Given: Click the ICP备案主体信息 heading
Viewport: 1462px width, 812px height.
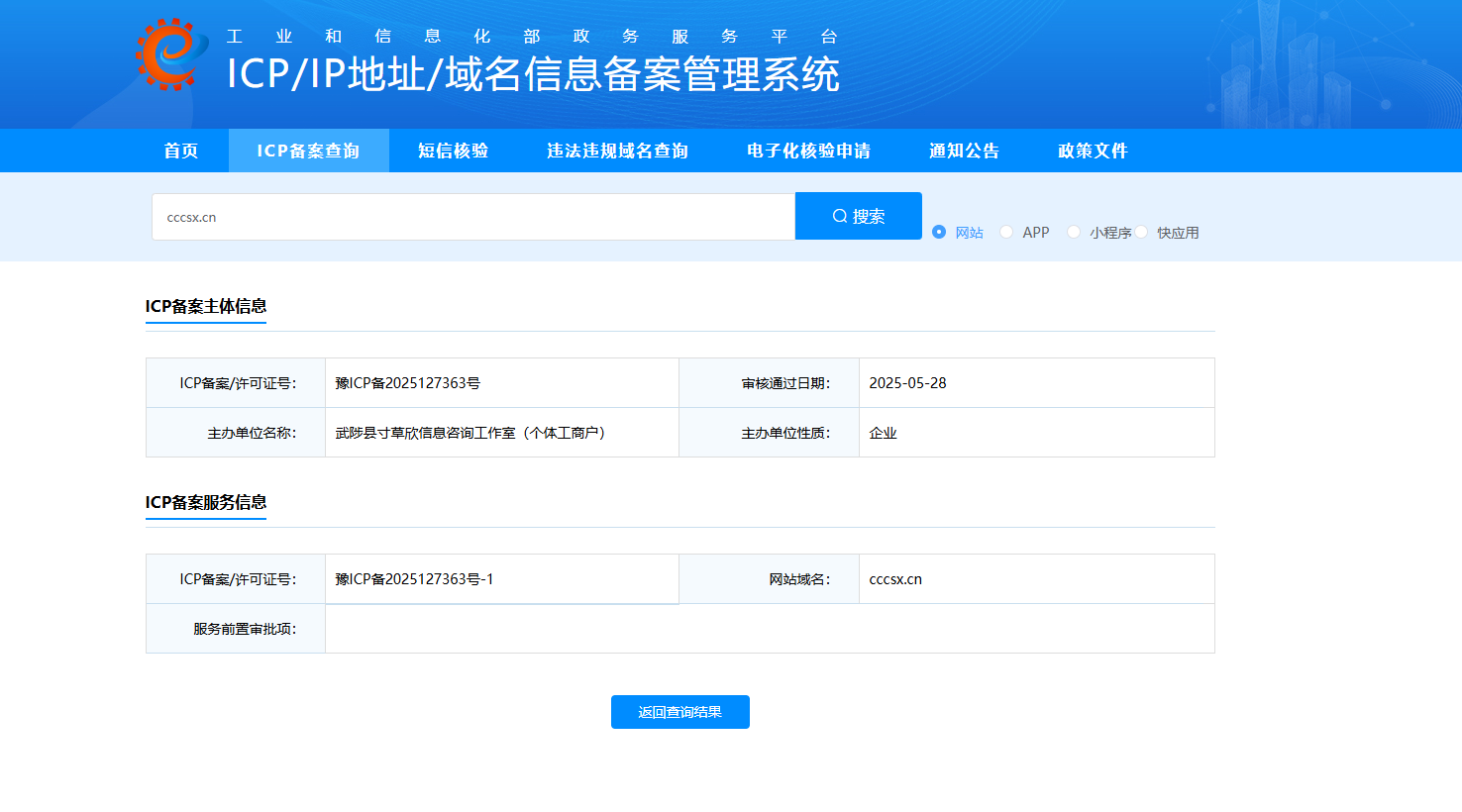Looking at the screenshot, I should [206, 306].
